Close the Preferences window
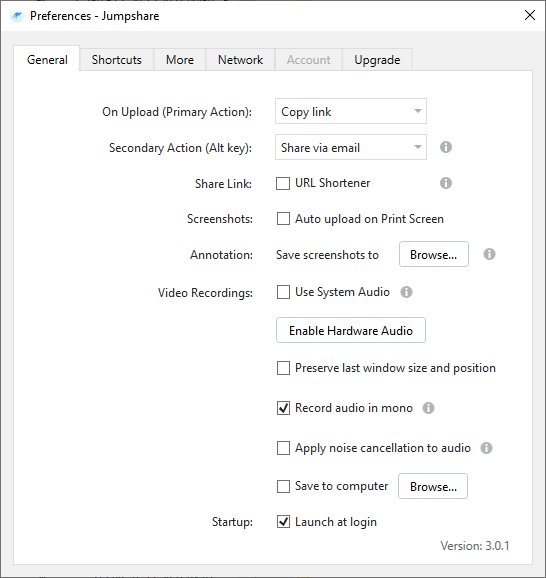The height and width of the screenshot is (578, 546). pyautogui.click(x=530, y=15)
